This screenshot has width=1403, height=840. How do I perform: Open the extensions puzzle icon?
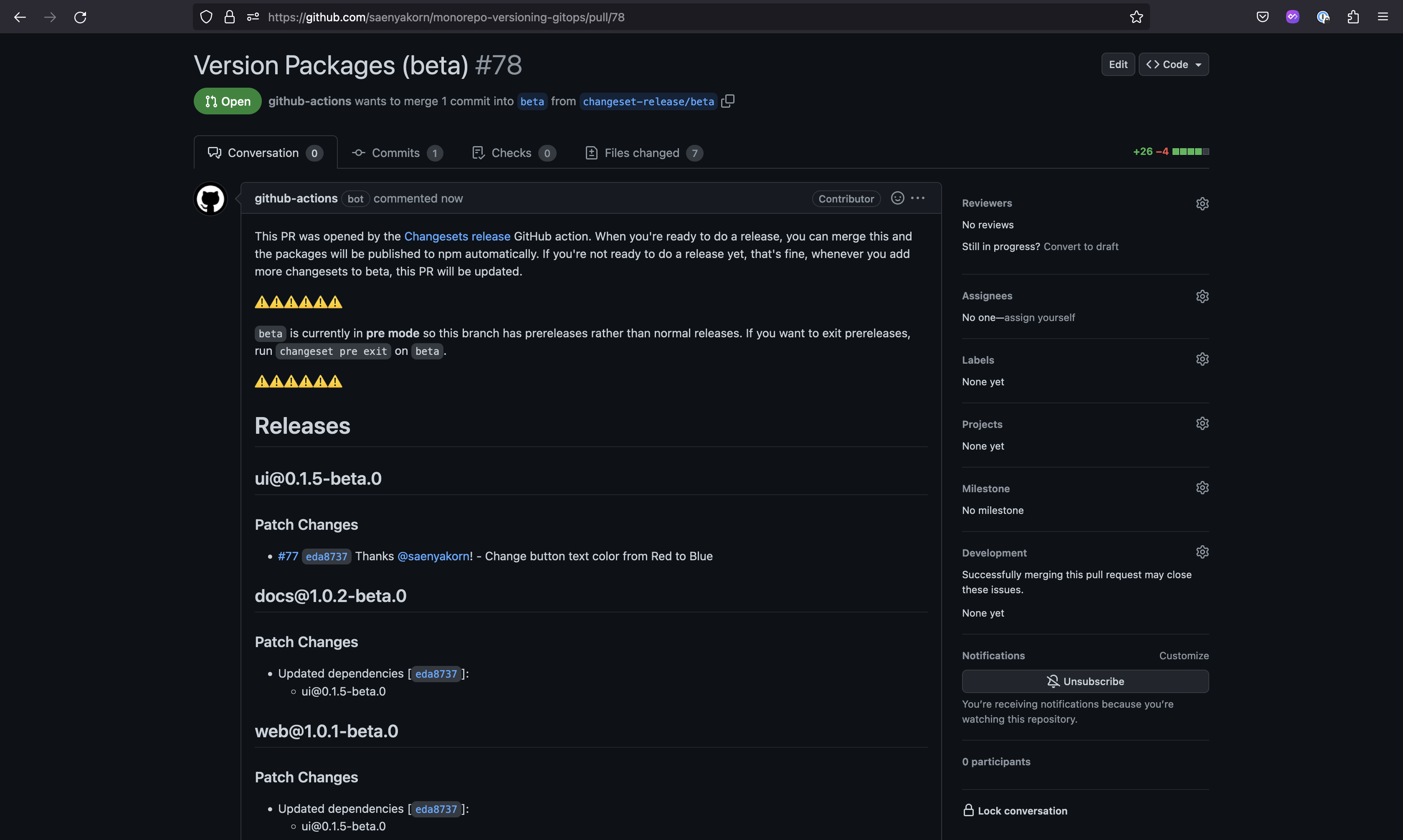1352,17
